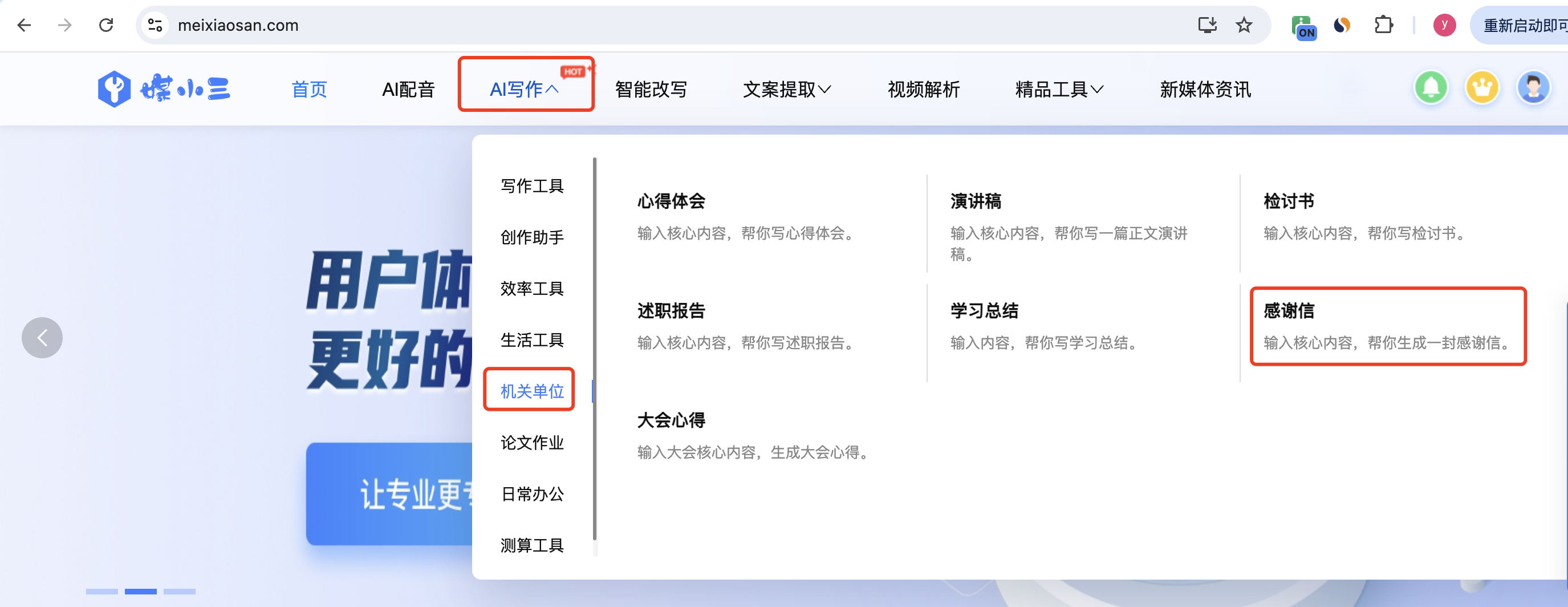Image resolution: width=1568 pixels, height=607 pixels.
Task: Bookmark this page with the star icon
Action: (x=1244, y=25)
